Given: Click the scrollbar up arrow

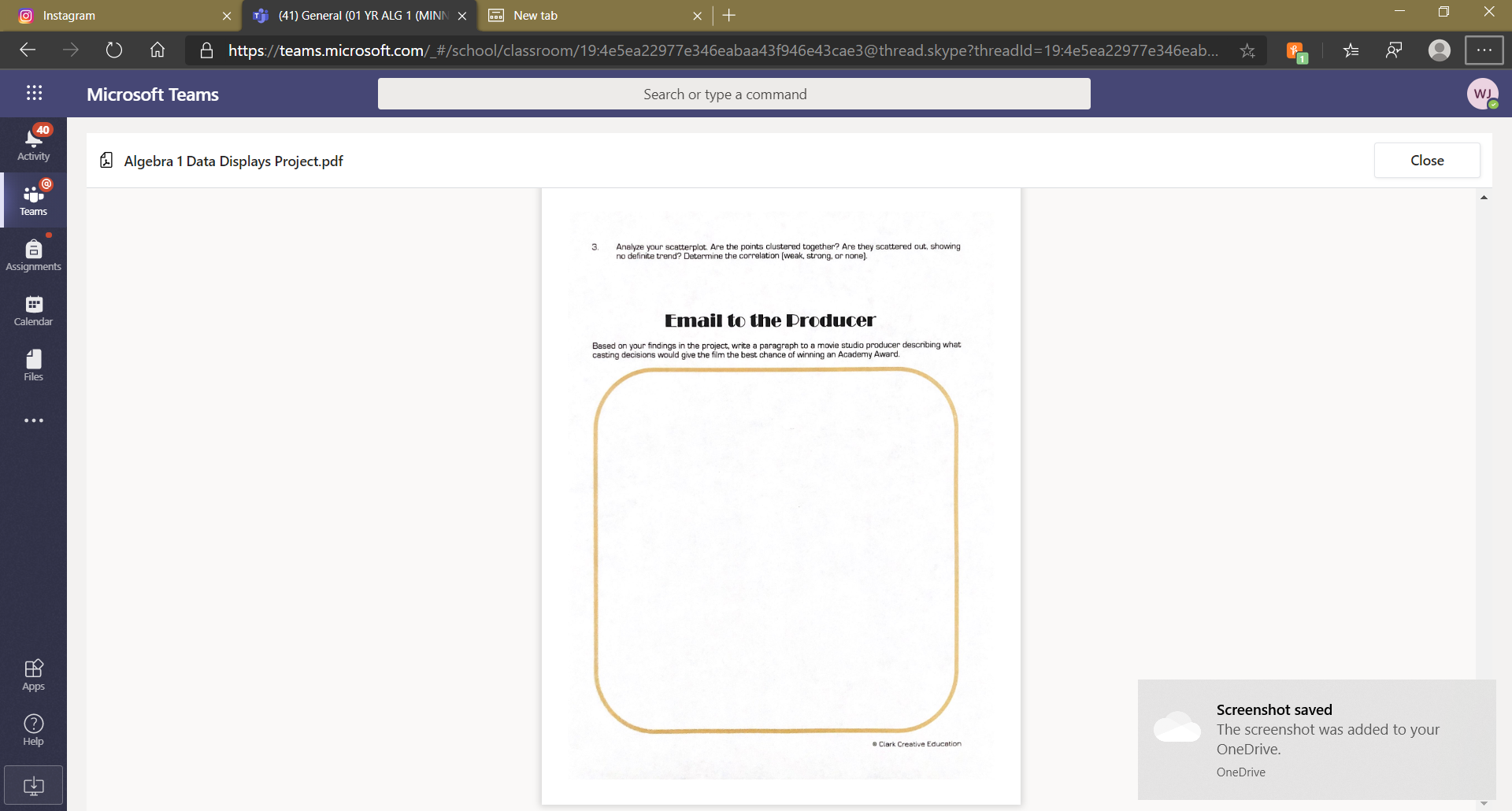Looking at the screenshot, I should tap(1484, 198).
